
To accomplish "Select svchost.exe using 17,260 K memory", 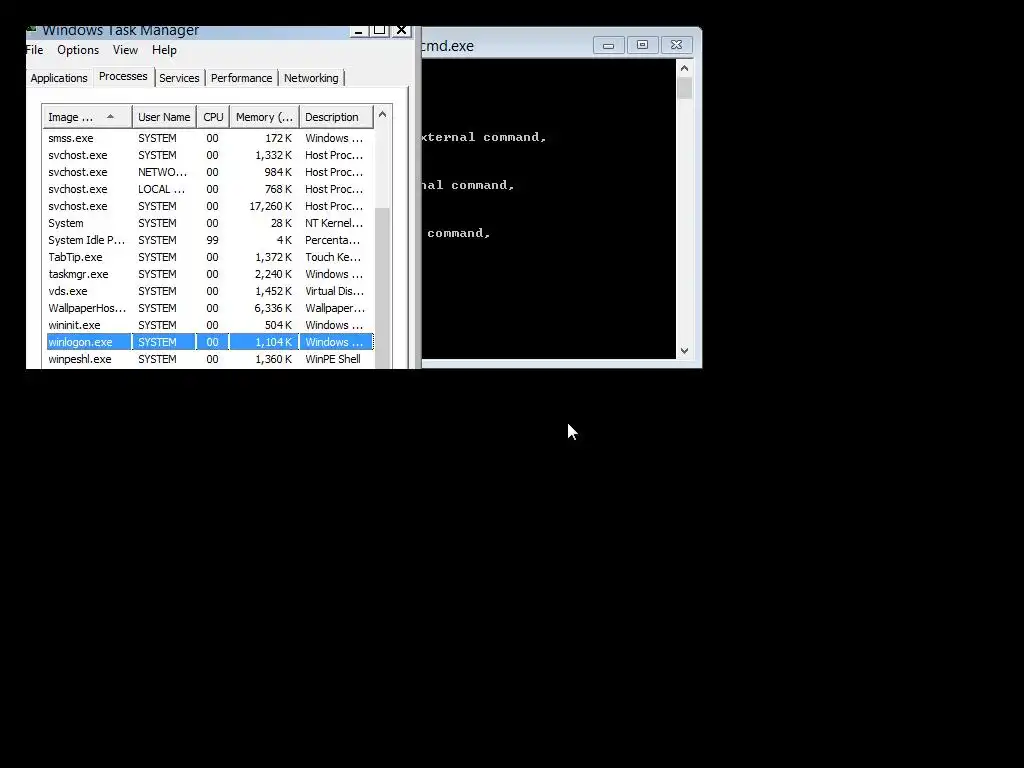I will [209, 206].
